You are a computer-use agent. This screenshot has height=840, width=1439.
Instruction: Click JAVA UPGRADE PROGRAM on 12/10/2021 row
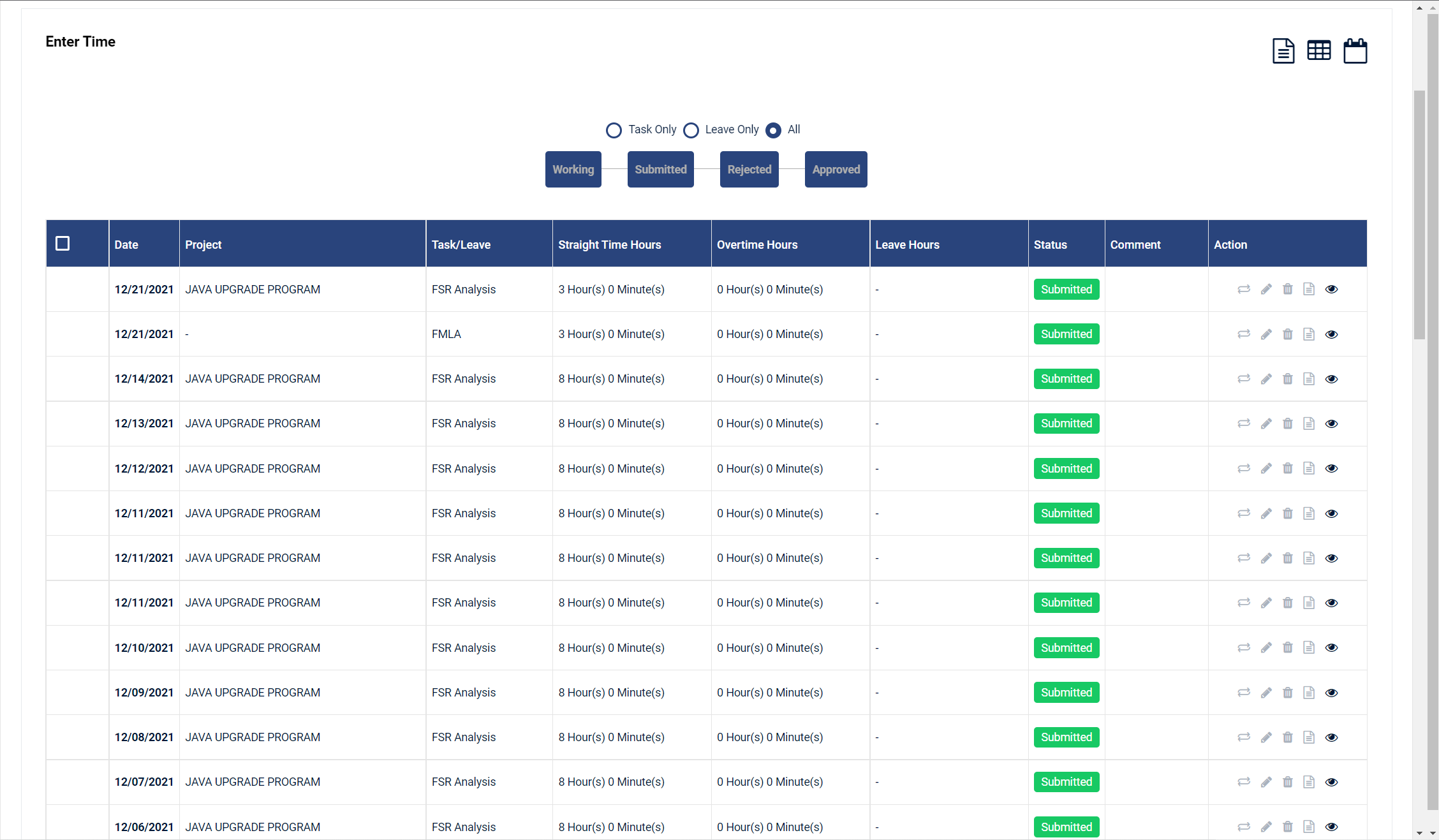(253, 648)
